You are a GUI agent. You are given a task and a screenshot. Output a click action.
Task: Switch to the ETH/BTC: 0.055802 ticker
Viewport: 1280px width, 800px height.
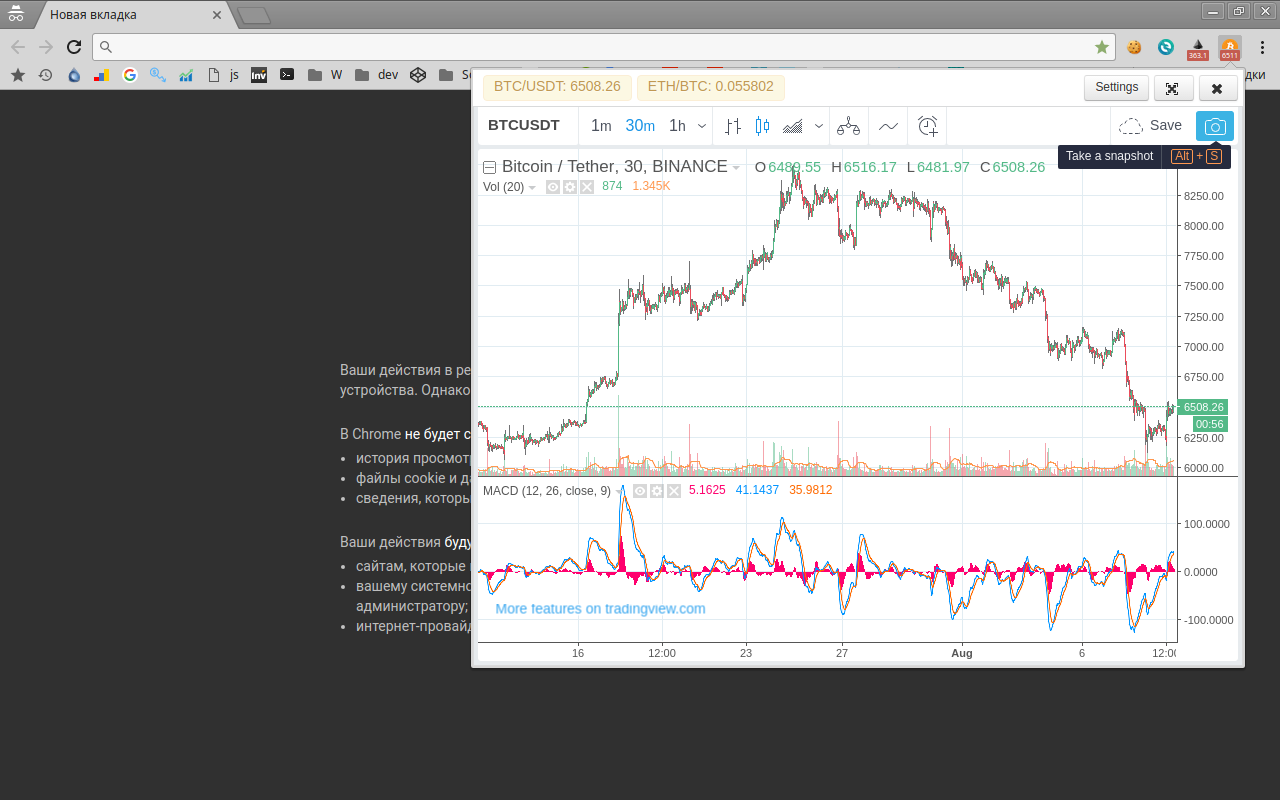(710, 87)
